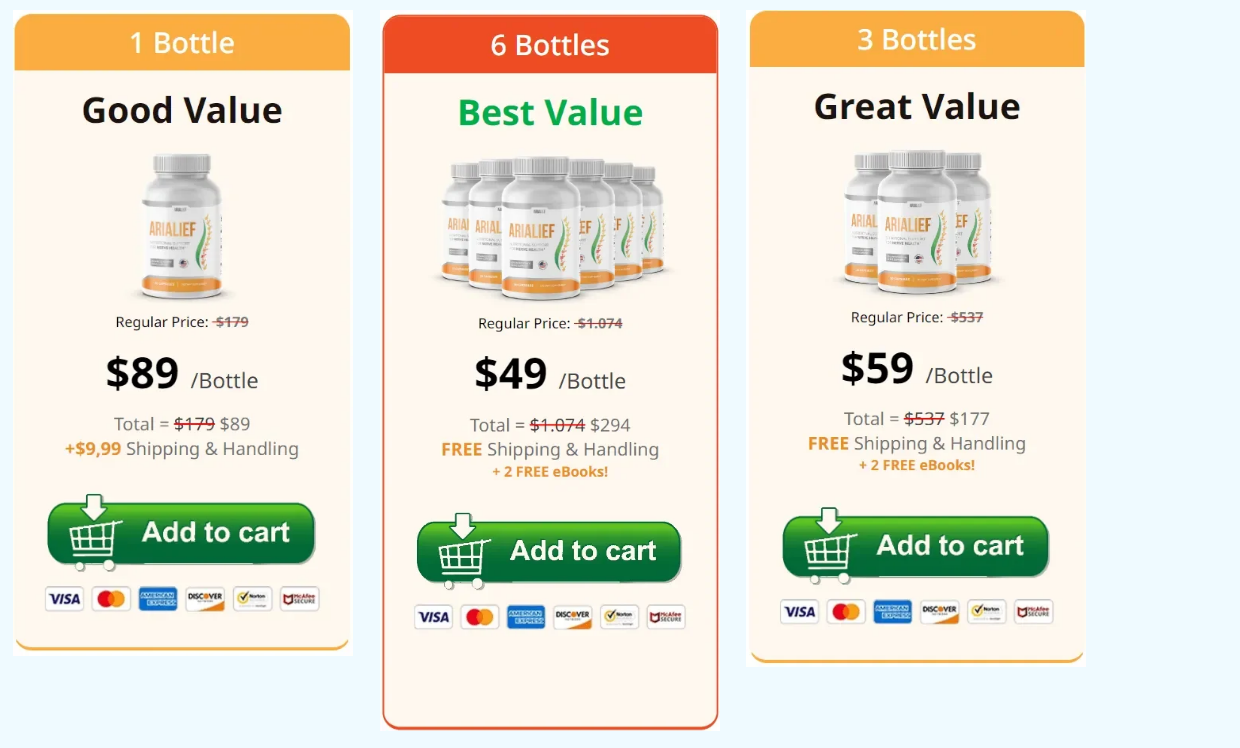
Task: Click the green Best Value heading
Action: pos(550,113)
